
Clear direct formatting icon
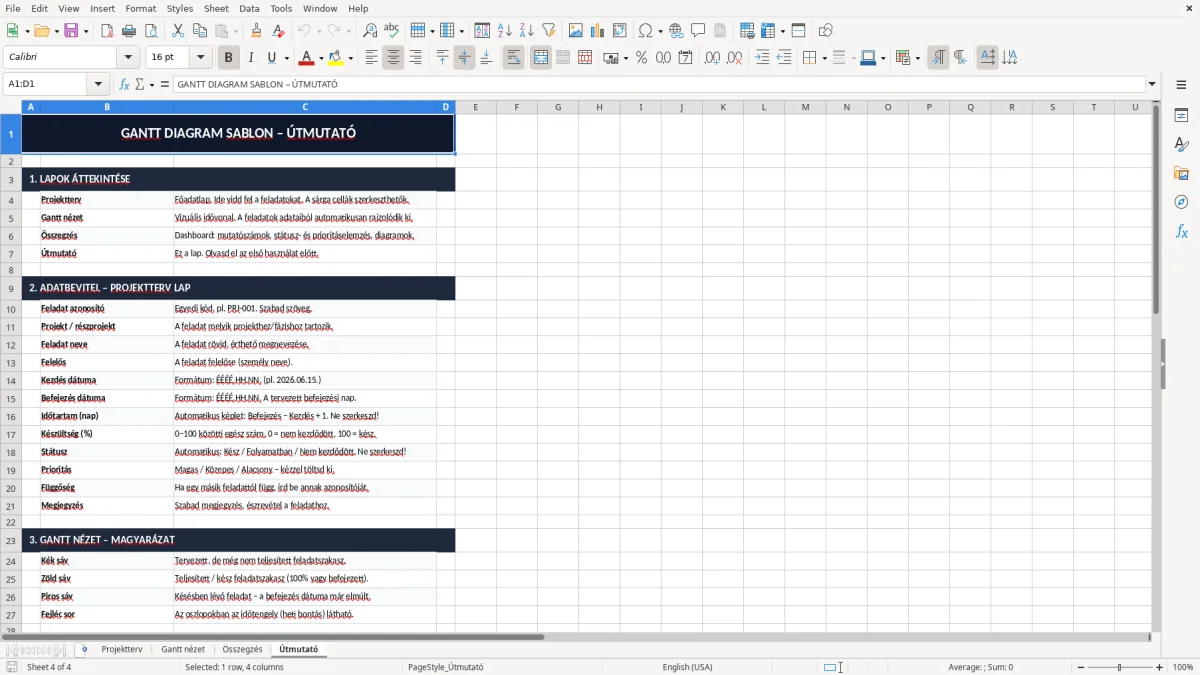pyautogui.click(x=279, y=31)
